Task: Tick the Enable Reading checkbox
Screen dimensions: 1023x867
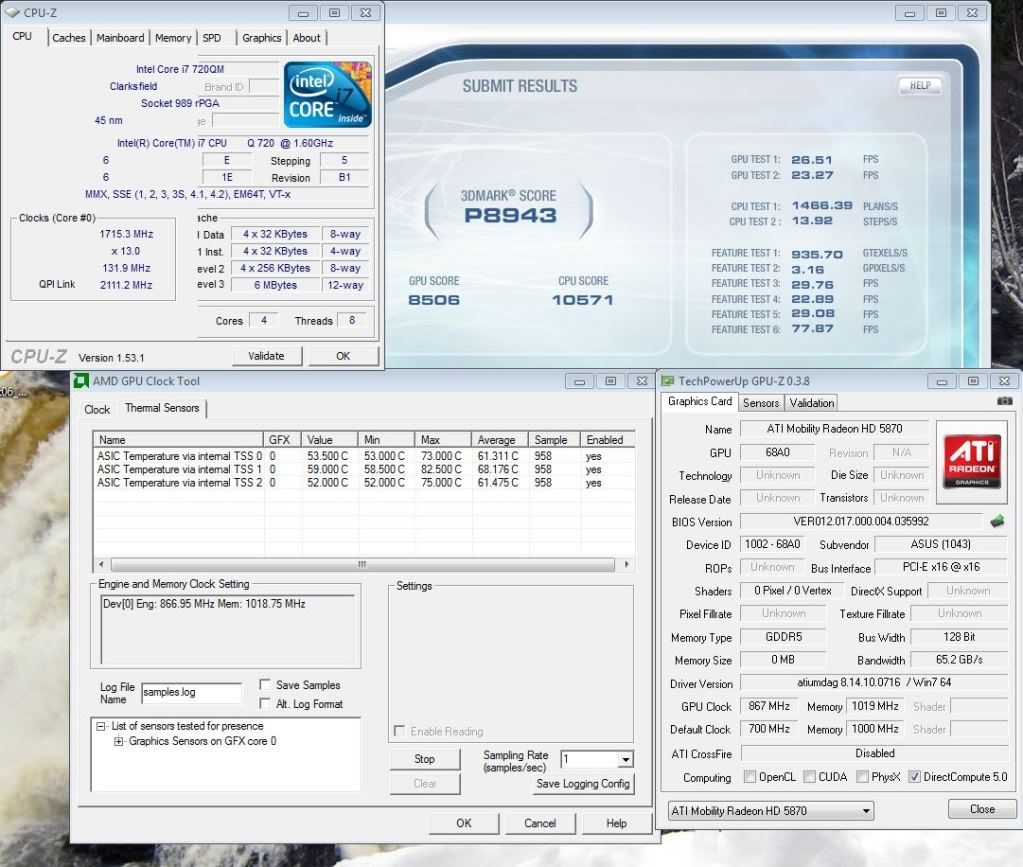Action: tap(399, 731)
